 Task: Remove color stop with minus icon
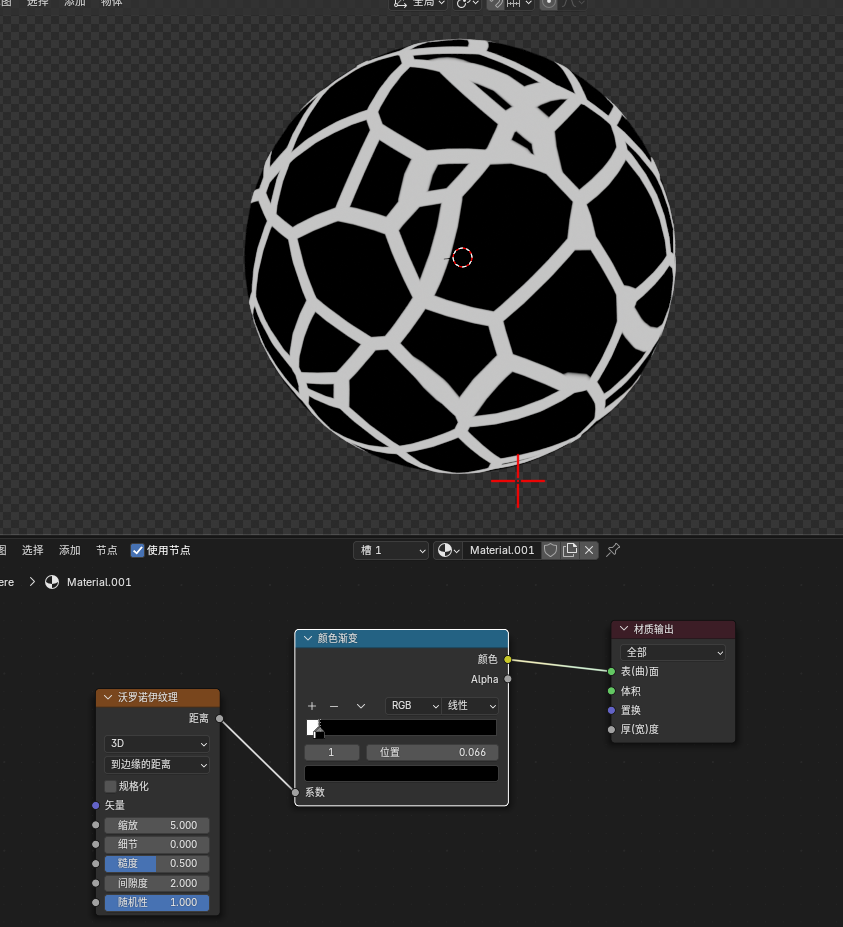tap(334, 706)
